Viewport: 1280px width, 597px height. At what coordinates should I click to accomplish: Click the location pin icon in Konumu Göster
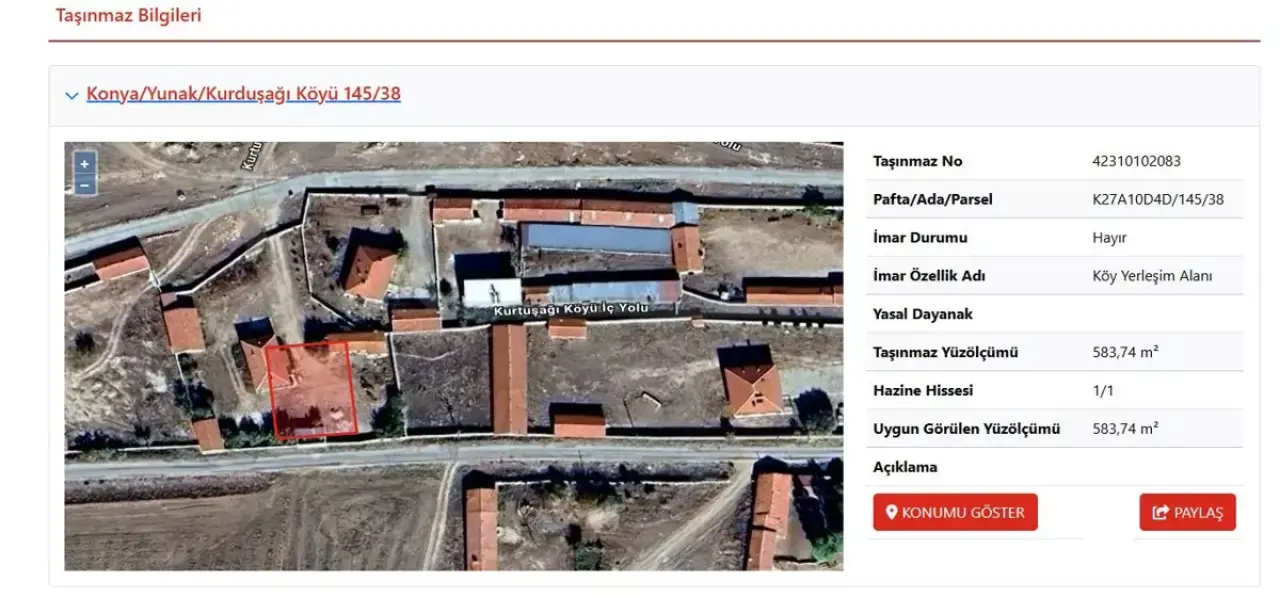[891, 512]
